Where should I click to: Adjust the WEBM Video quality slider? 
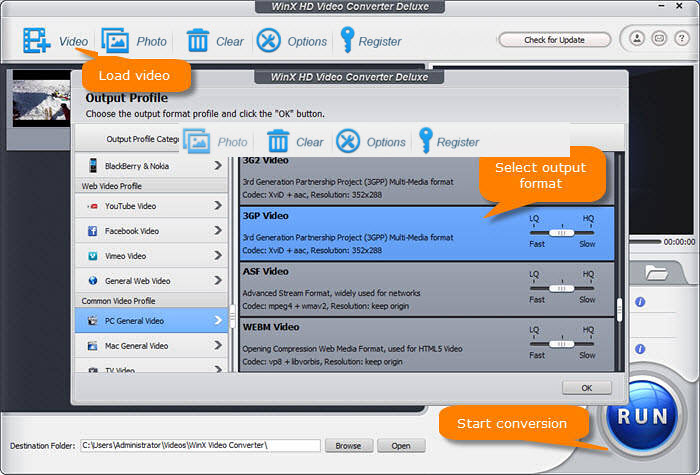pyautogui.click(x=562, y=344)
